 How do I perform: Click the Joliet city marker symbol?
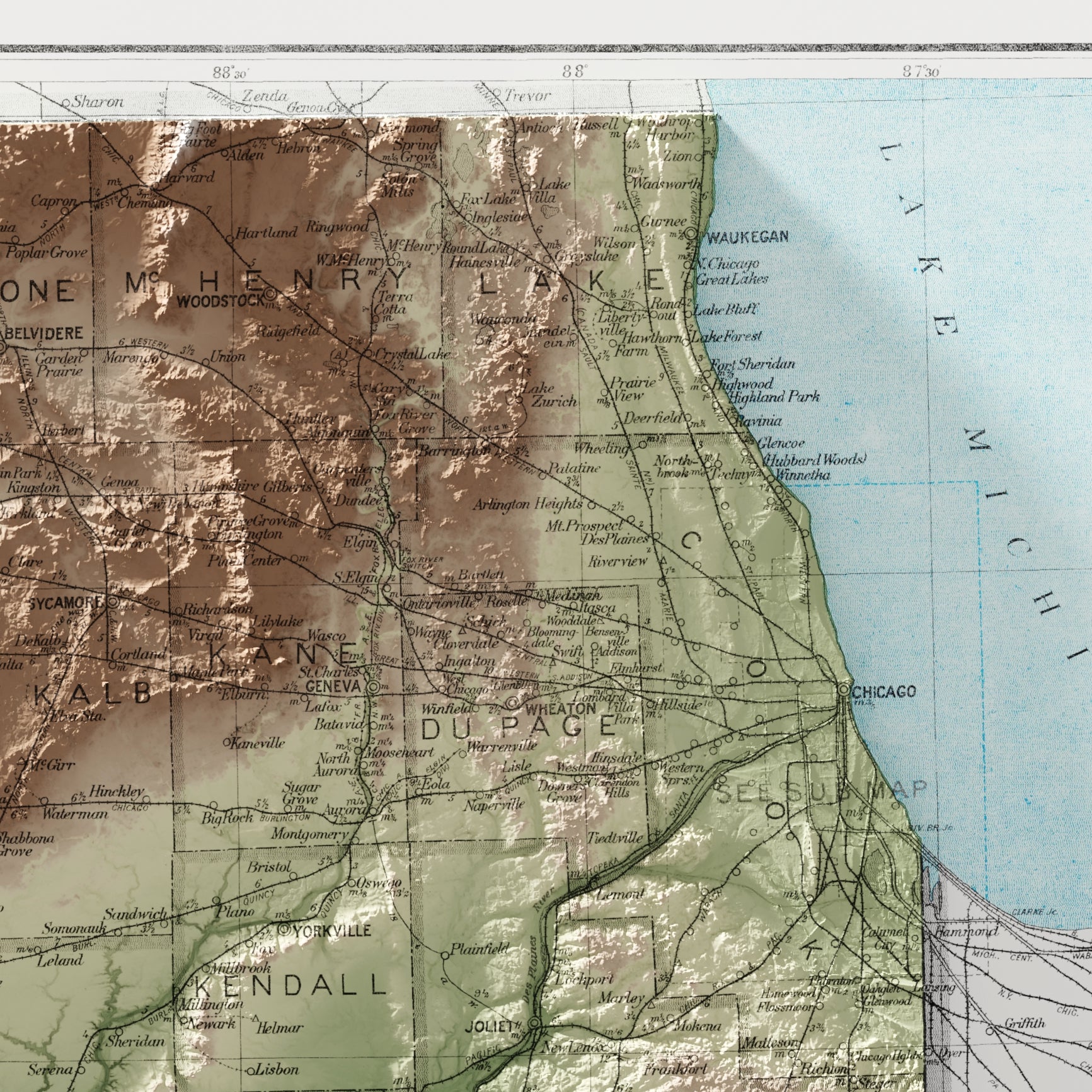(534, 1026)
